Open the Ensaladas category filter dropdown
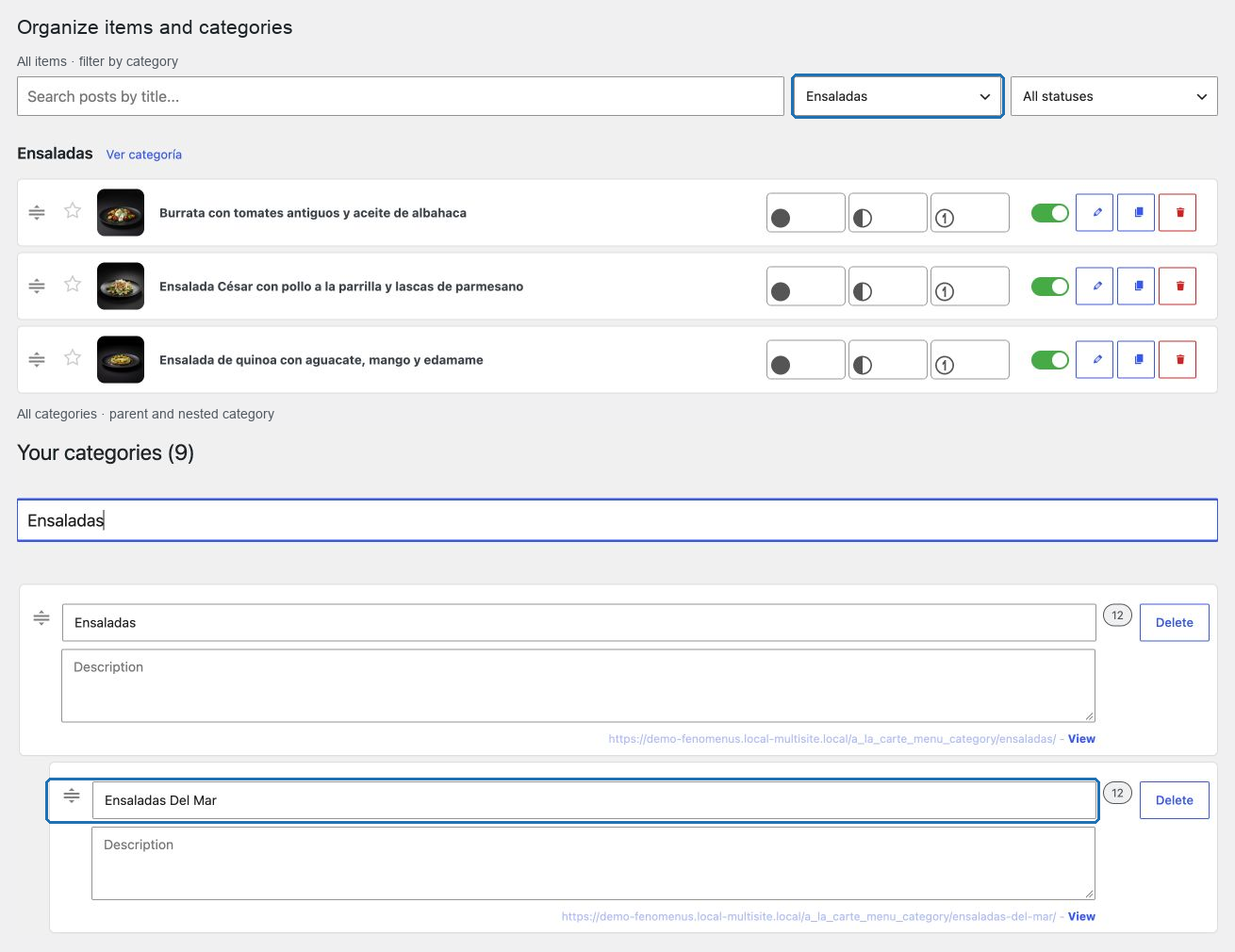Image resolution: width=1235 pixels, height=952 pixels. tap(897, 96)
